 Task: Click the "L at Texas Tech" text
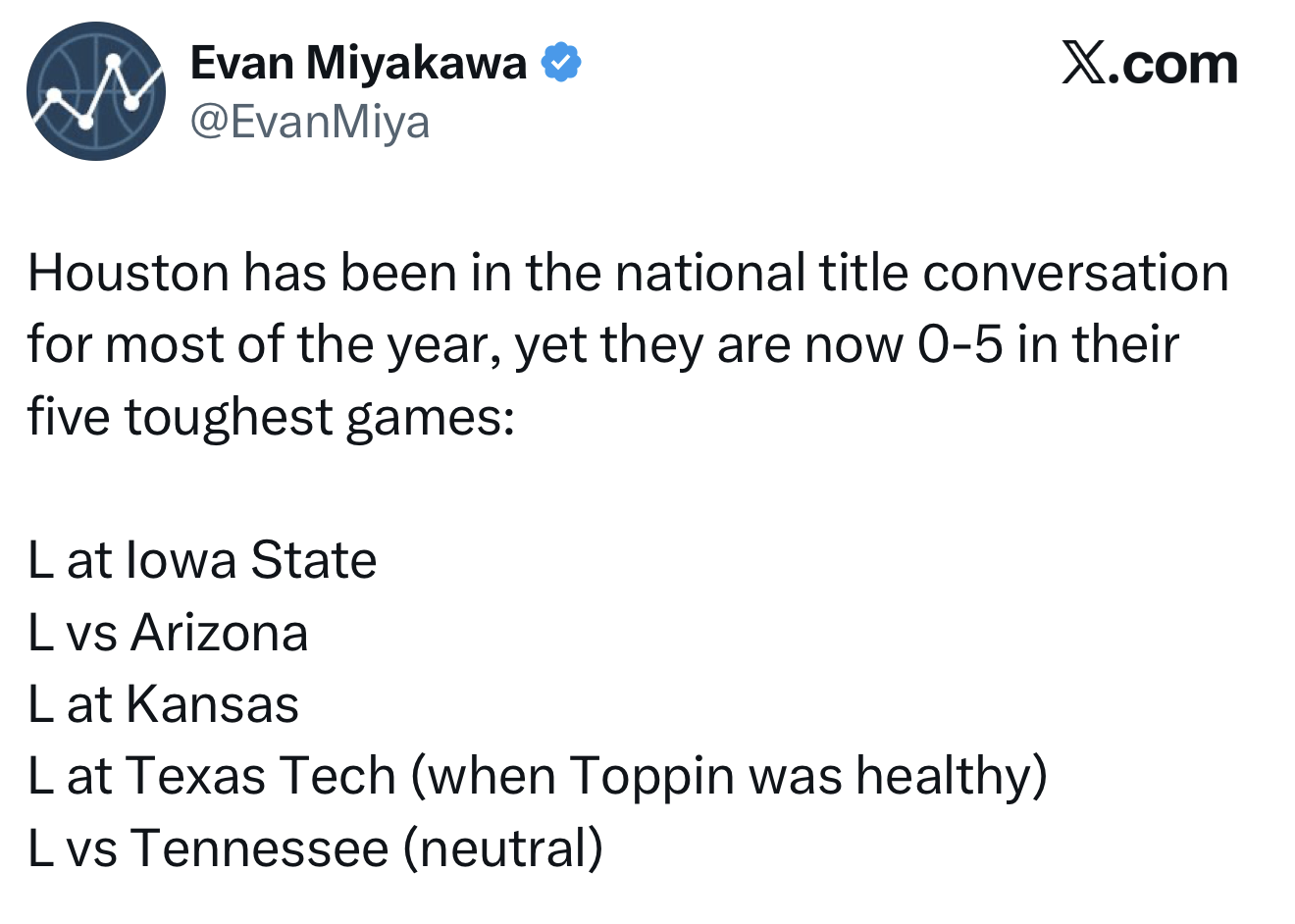(211, 776)
